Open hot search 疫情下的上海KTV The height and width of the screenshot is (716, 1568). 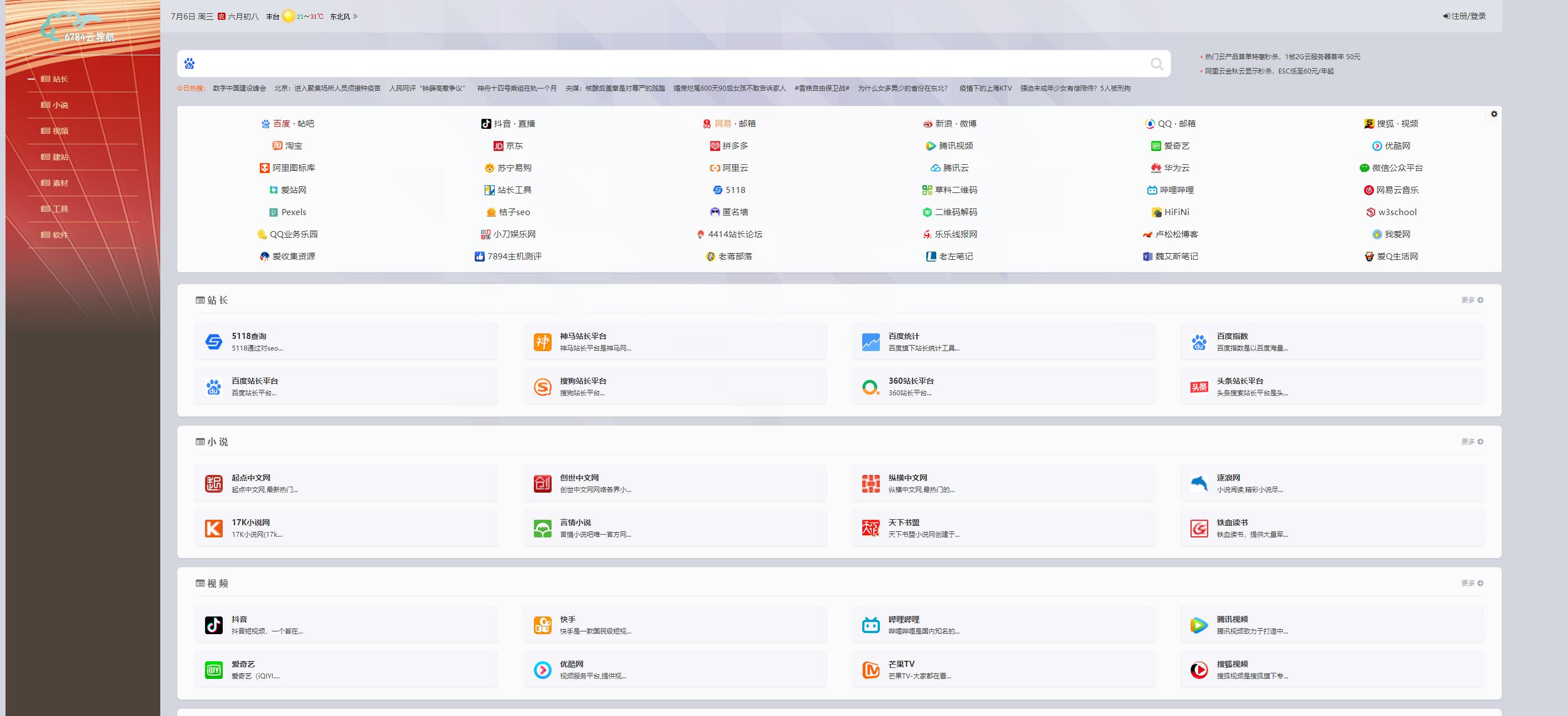(x=985, y=88)
